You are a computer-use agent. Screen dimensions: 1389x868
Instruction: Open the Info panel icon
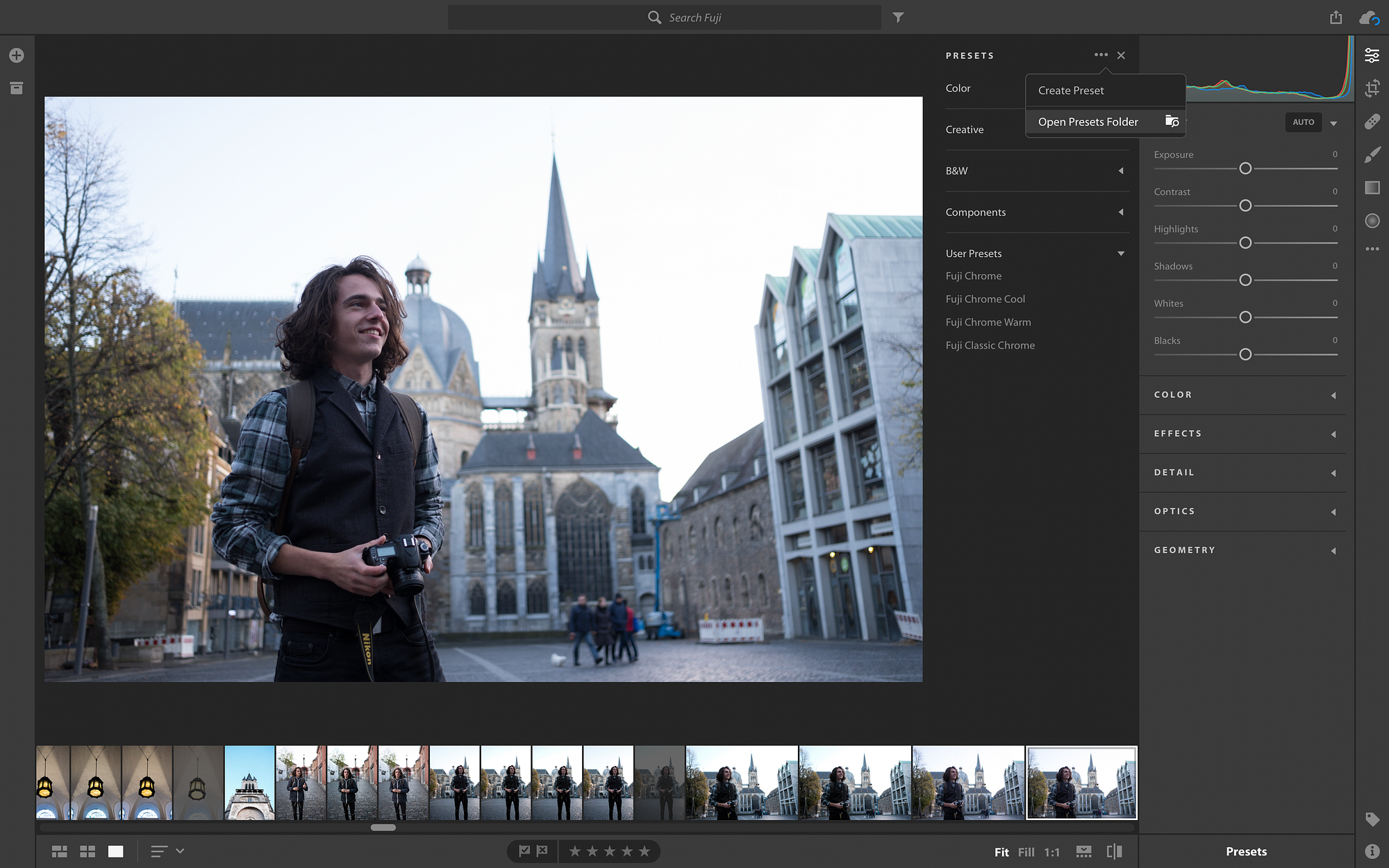click(1372, 851)
